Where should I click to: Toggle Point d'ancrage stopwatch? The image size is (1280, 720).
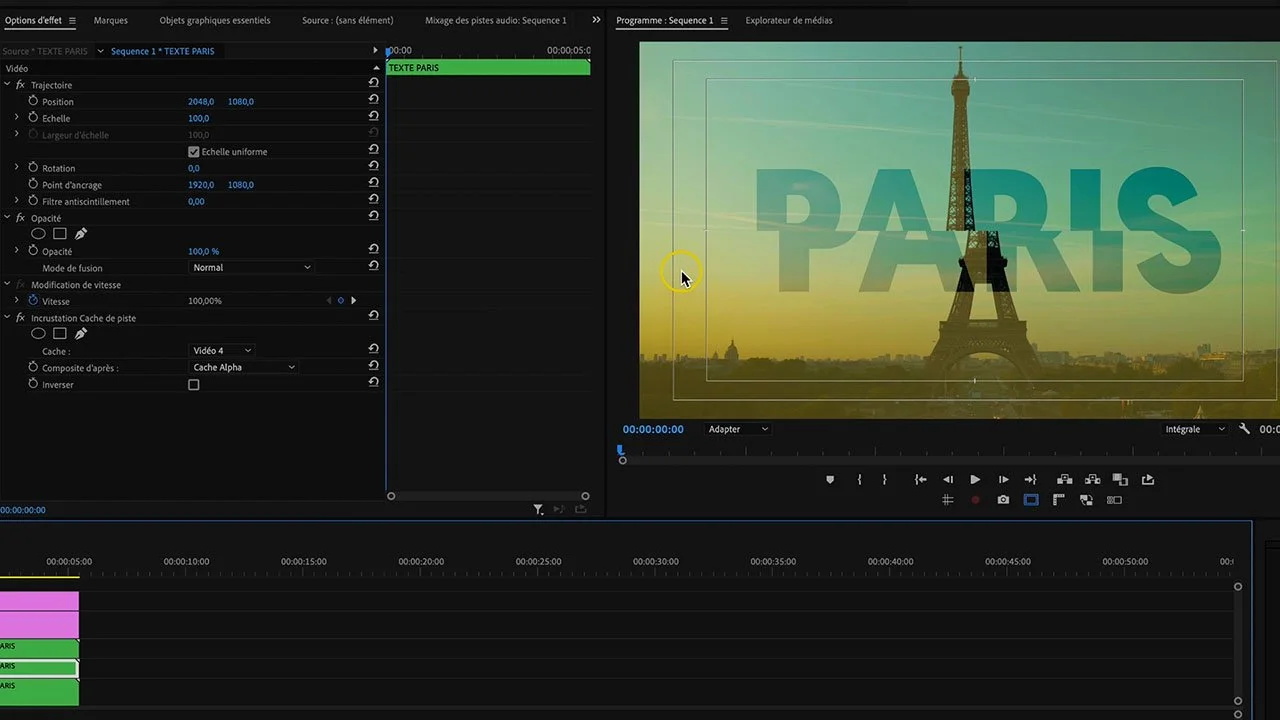[33, 184]
